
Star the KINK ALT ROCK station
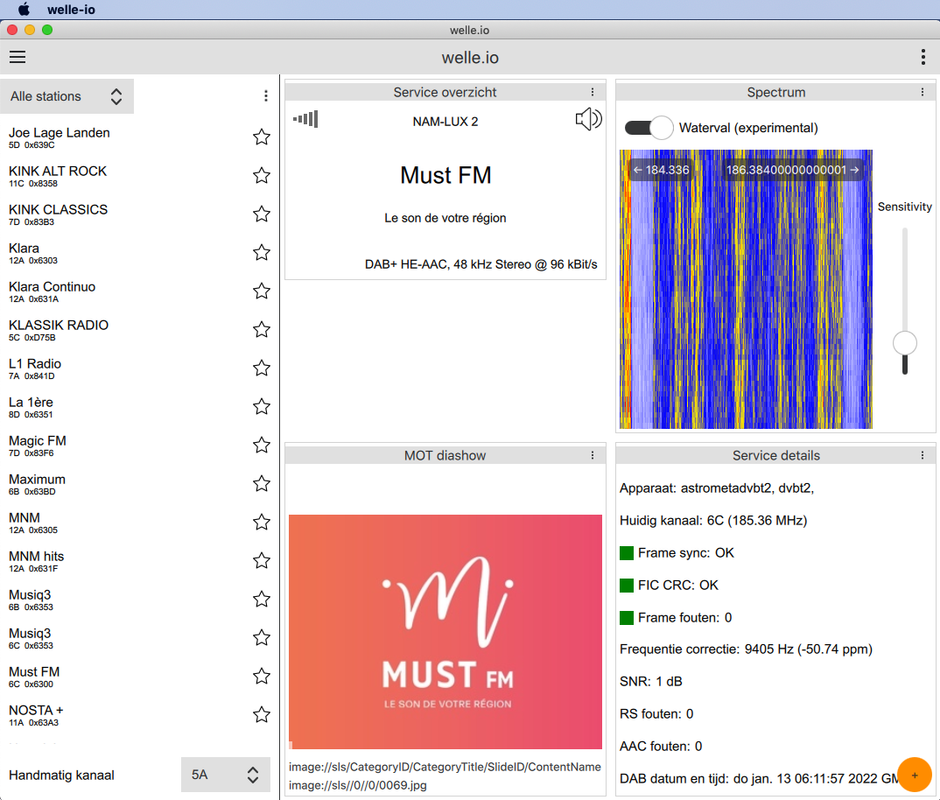[261, 176]
